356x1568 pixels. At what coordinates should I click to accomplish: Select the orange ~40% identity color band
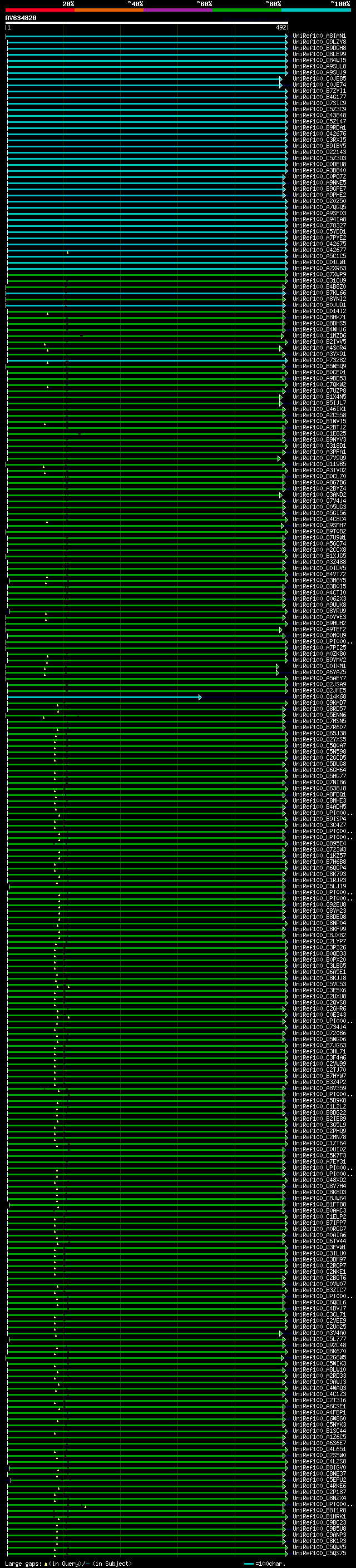[109, 11]
